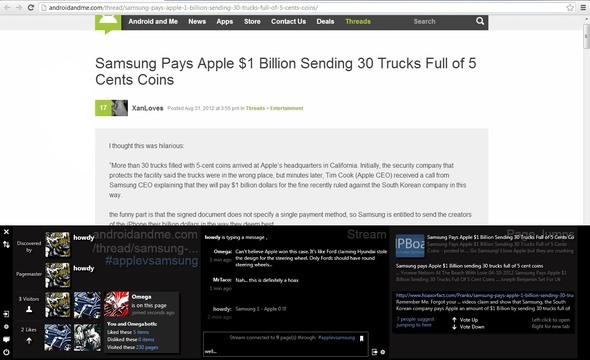The image size is (590, 360).
Task: Open the Store nav item
Action: [252, 21]
